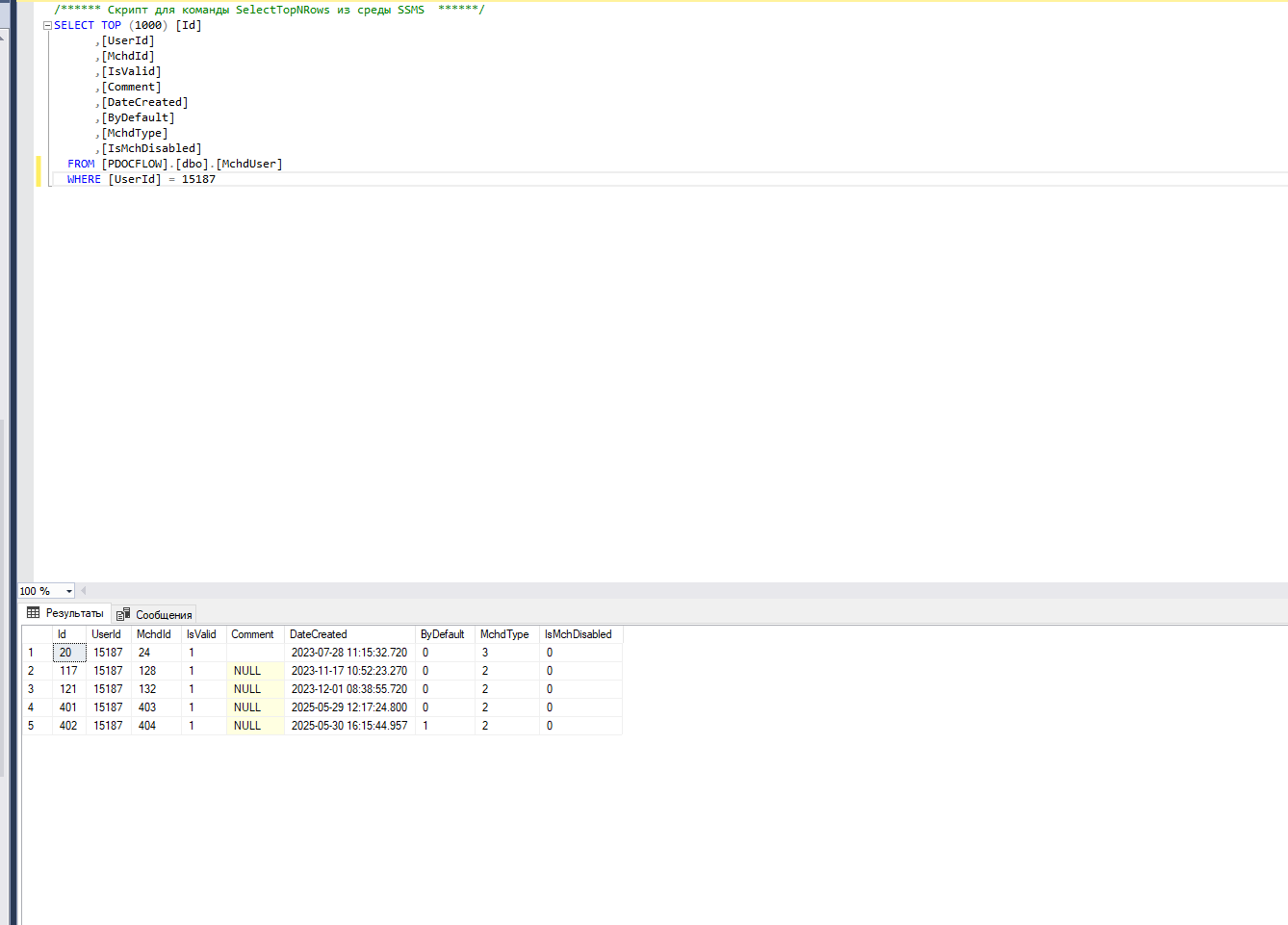Screen dimensions: 1288x925
Task: Open the 100 % zoom dropdown
Action: click(69, 591)
